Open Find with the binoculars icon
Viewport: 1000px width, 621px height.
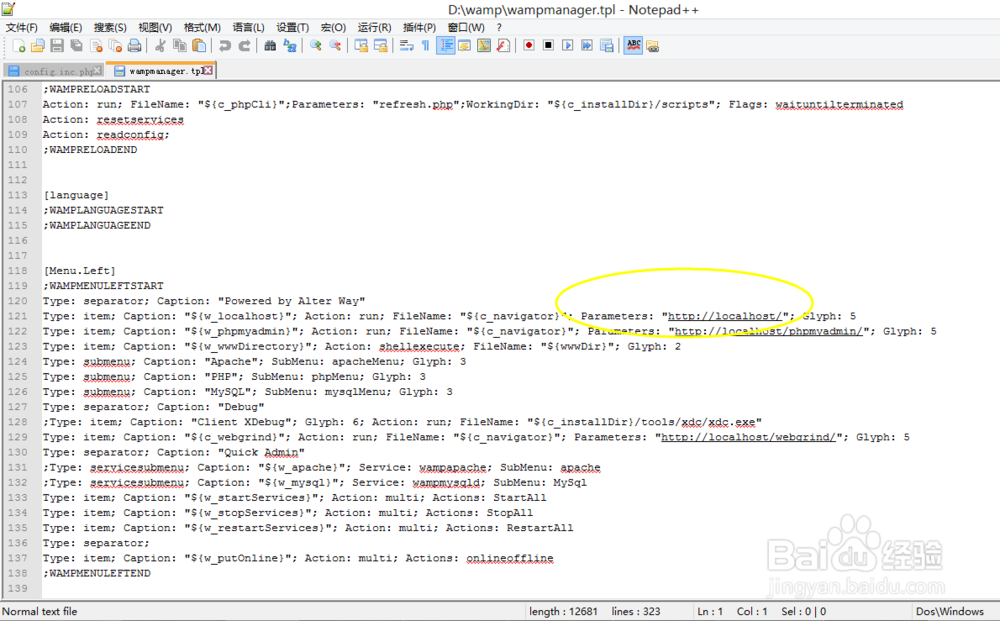coord(270,45)
